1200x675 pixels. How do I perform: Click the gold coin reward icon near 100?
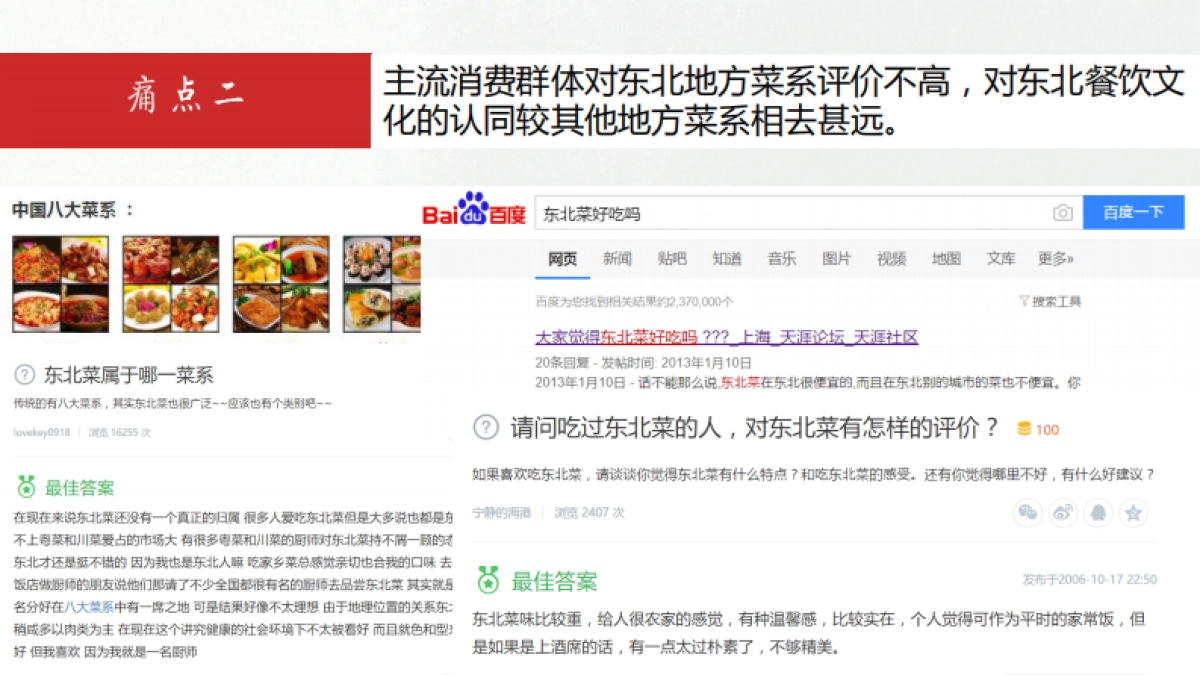[1024, 429]
